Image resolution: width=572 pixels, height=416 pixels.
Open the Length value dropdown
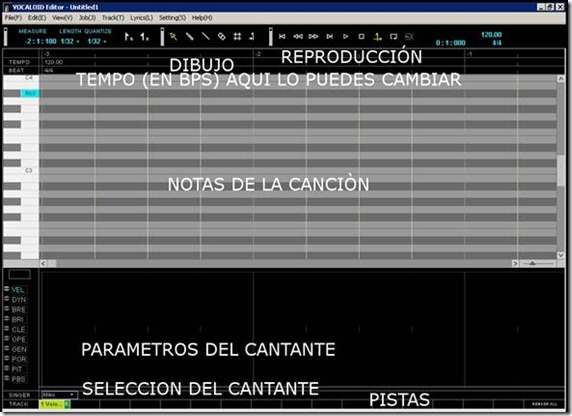tap(70, 42)
